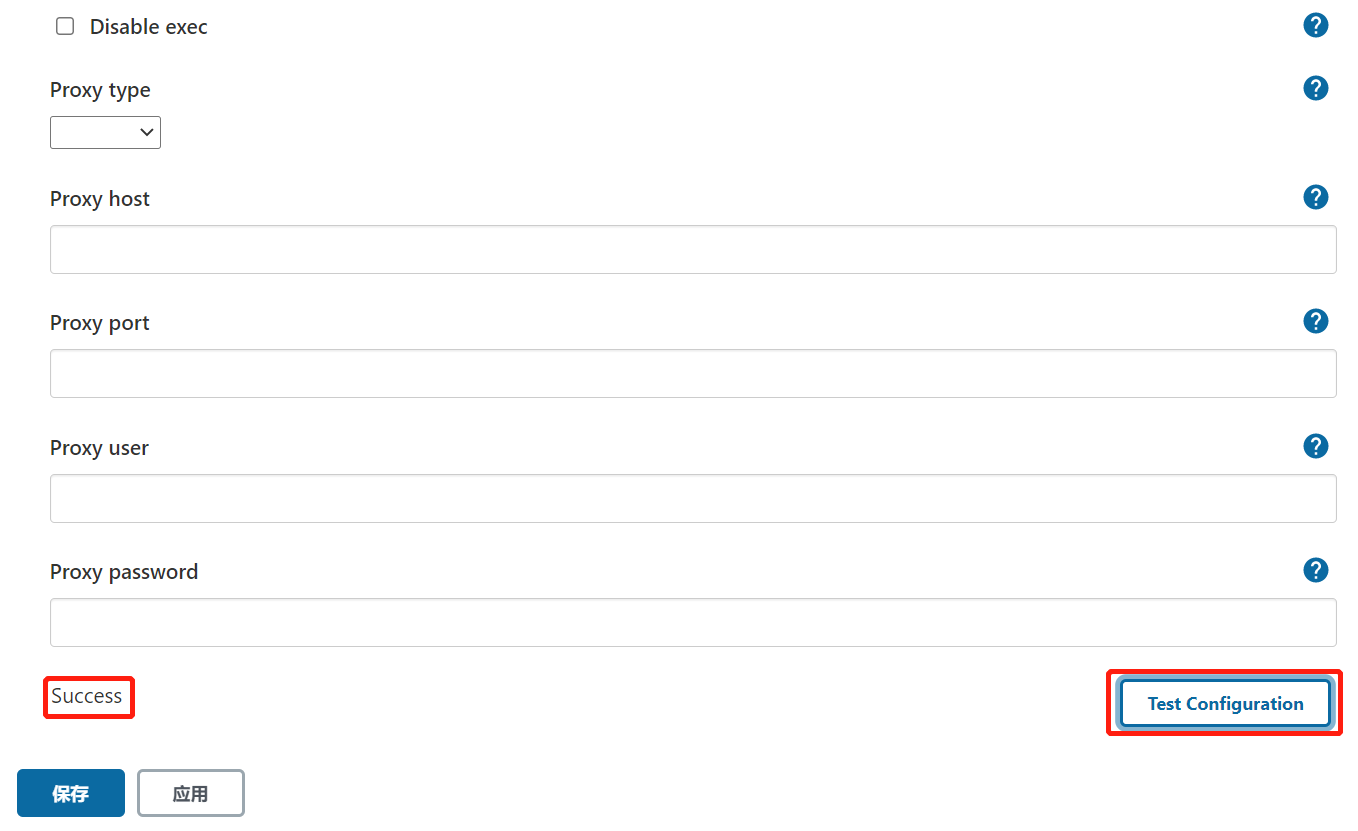The image size is (1358, 831).
Task: Click the Proxy host help icon
Action: [x=1316, y=197]
